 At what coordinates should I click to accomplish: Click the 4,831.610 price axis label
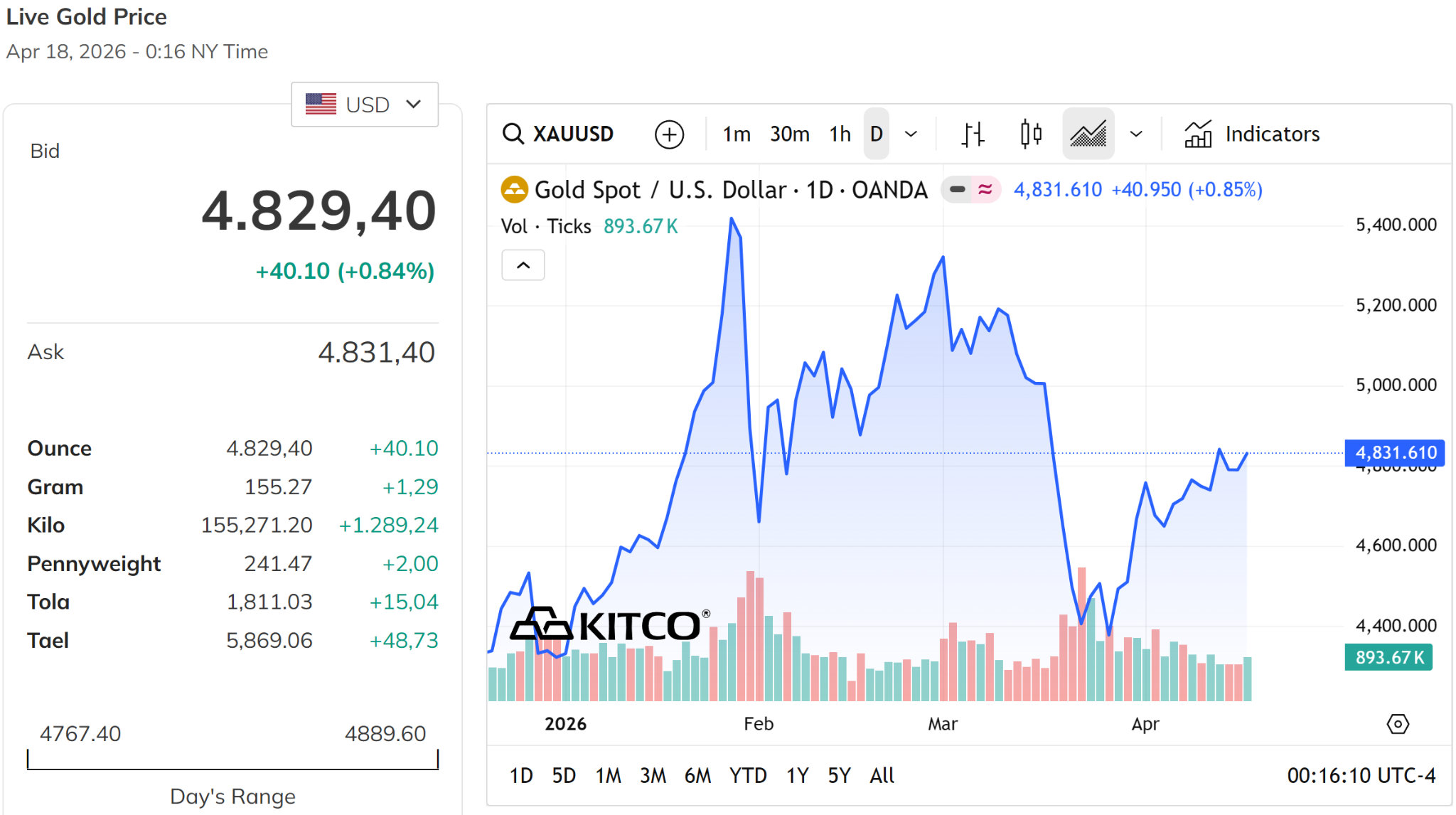tap(1395, 452)
